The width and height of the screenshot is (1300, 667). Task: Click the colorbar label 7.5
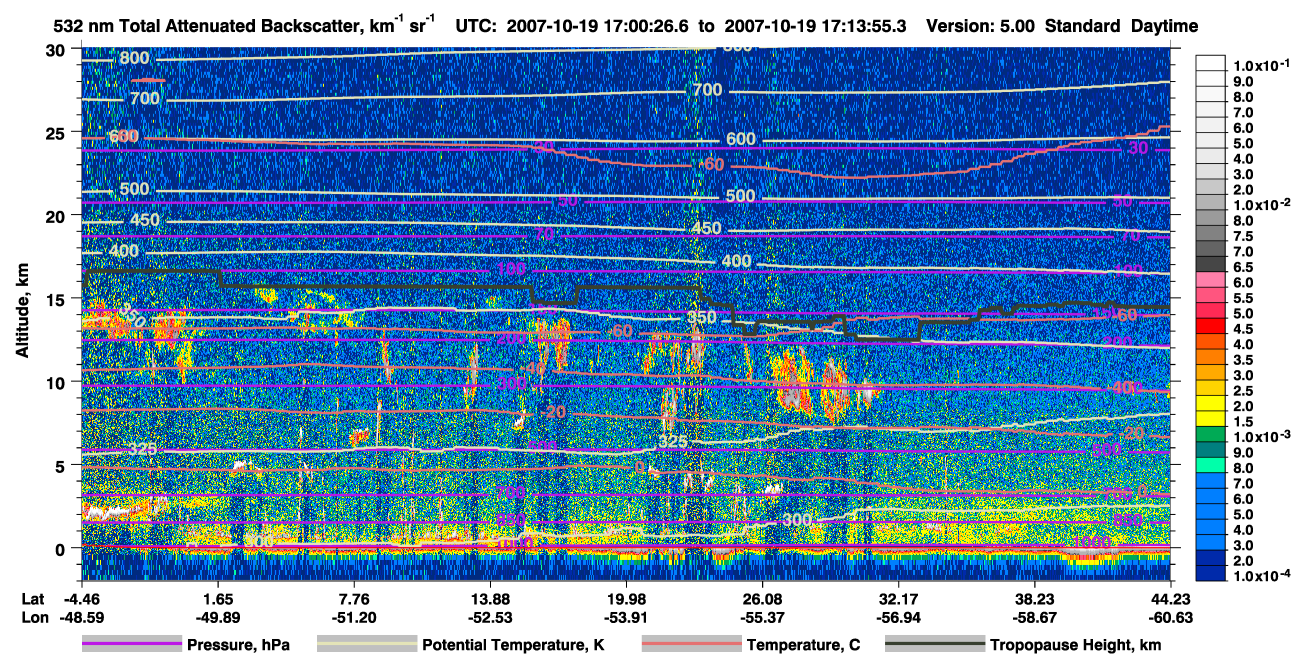(1246, 236)
